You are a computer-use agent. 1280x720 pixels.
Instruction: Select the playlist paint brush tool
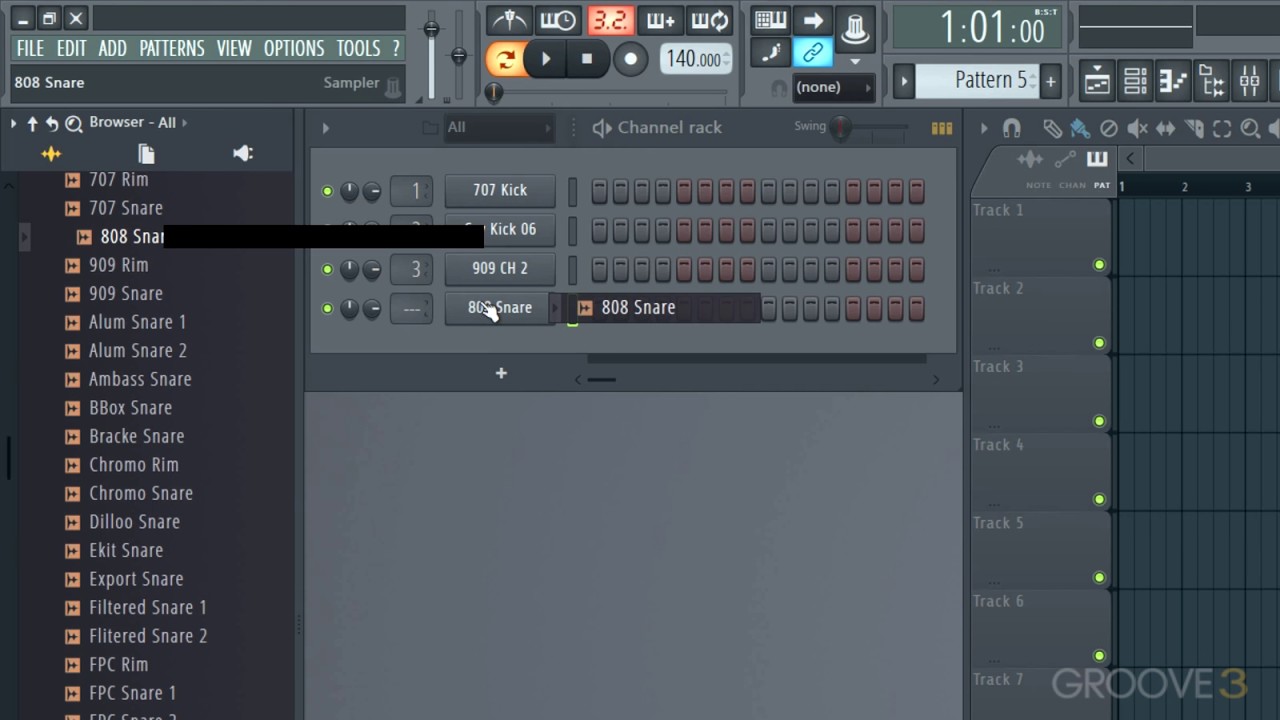tap(1080, 128)
